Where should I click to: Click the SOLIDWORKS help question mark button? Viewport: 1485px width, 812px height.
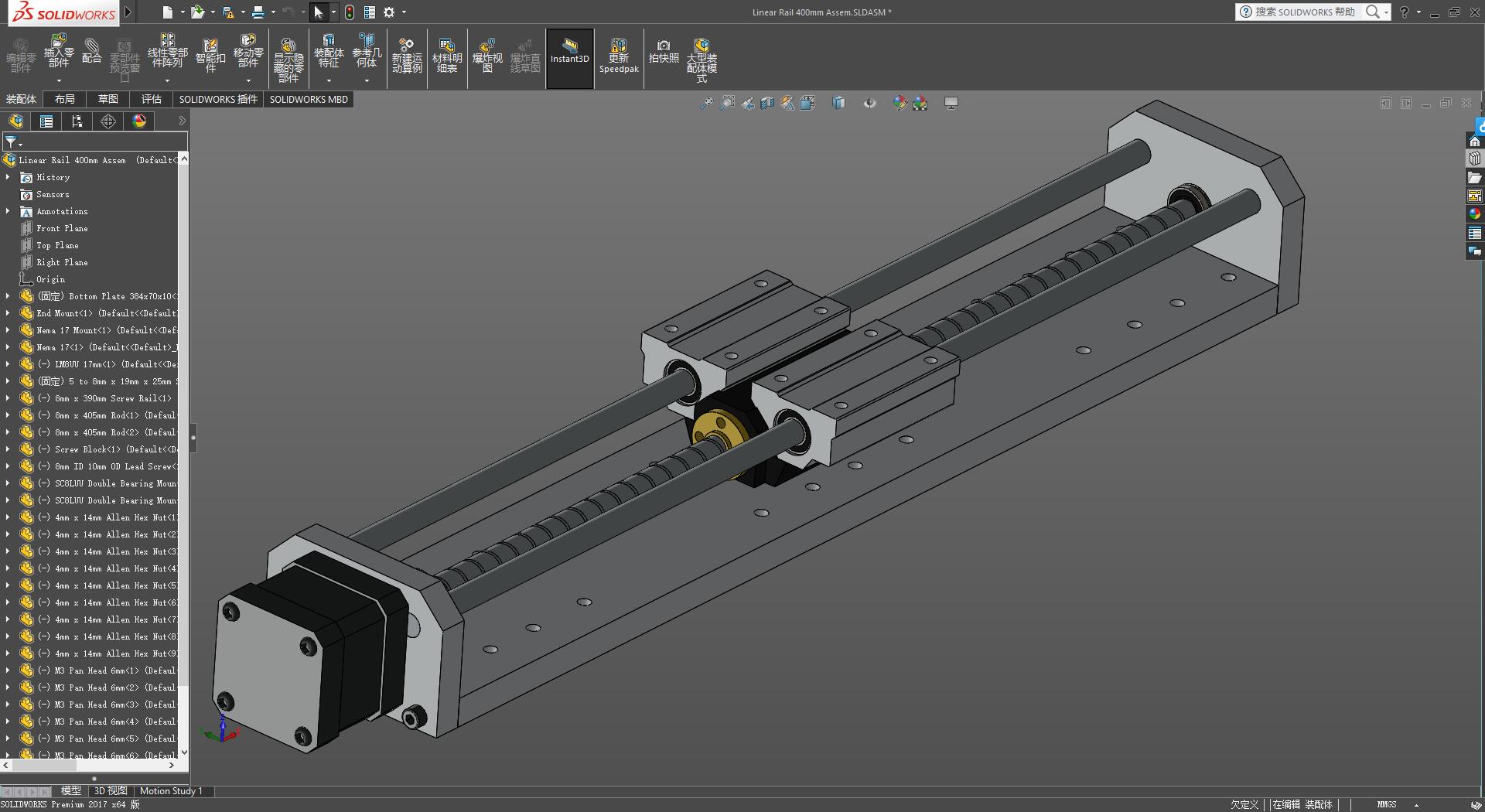pos(1404,12)
